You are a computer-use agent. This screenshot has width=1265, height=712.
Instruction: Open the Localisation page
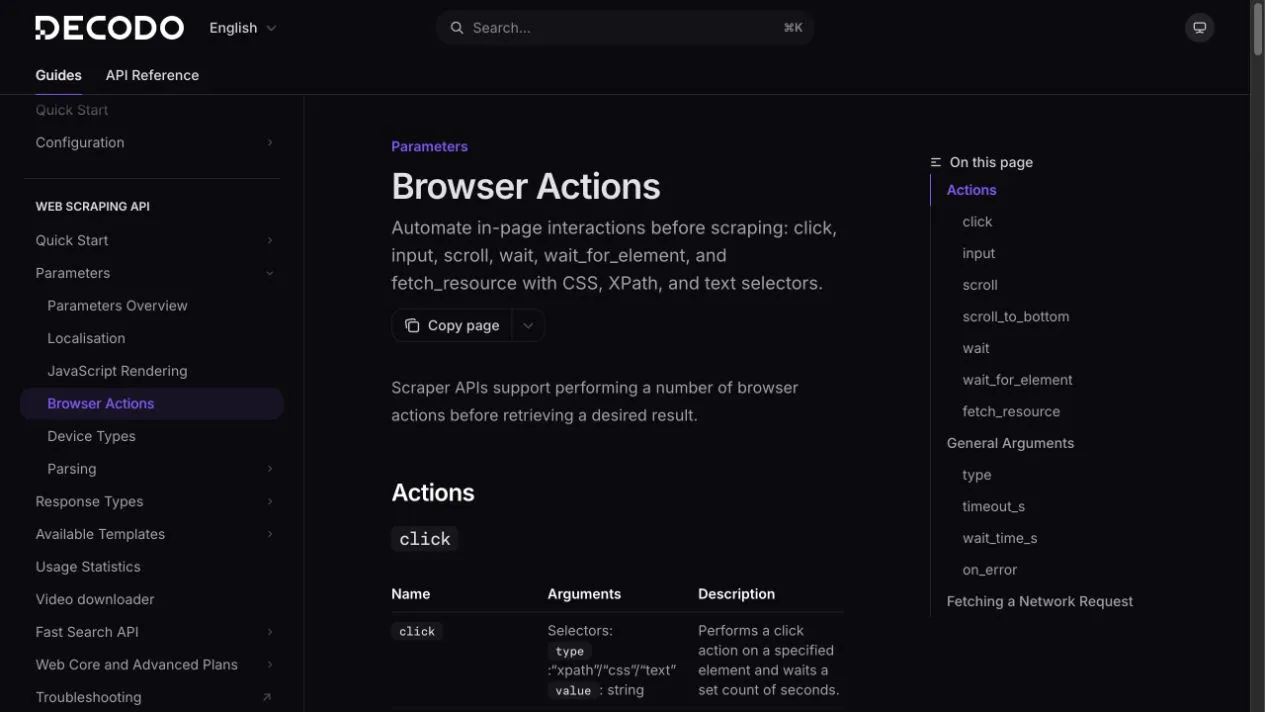point(86,338)
